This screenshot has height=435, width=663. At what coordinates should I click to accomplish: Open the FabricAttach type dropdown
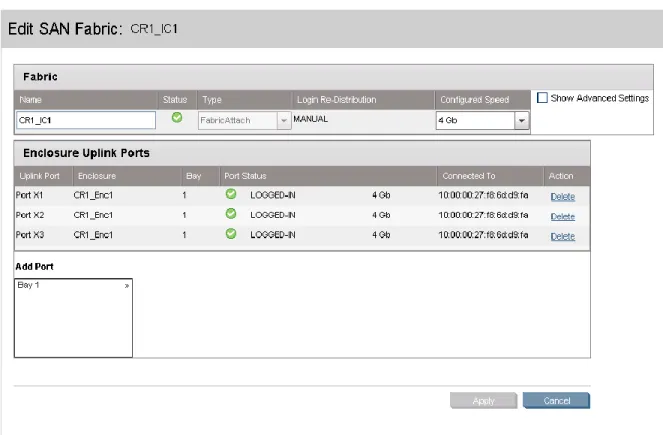click(244, 120)
